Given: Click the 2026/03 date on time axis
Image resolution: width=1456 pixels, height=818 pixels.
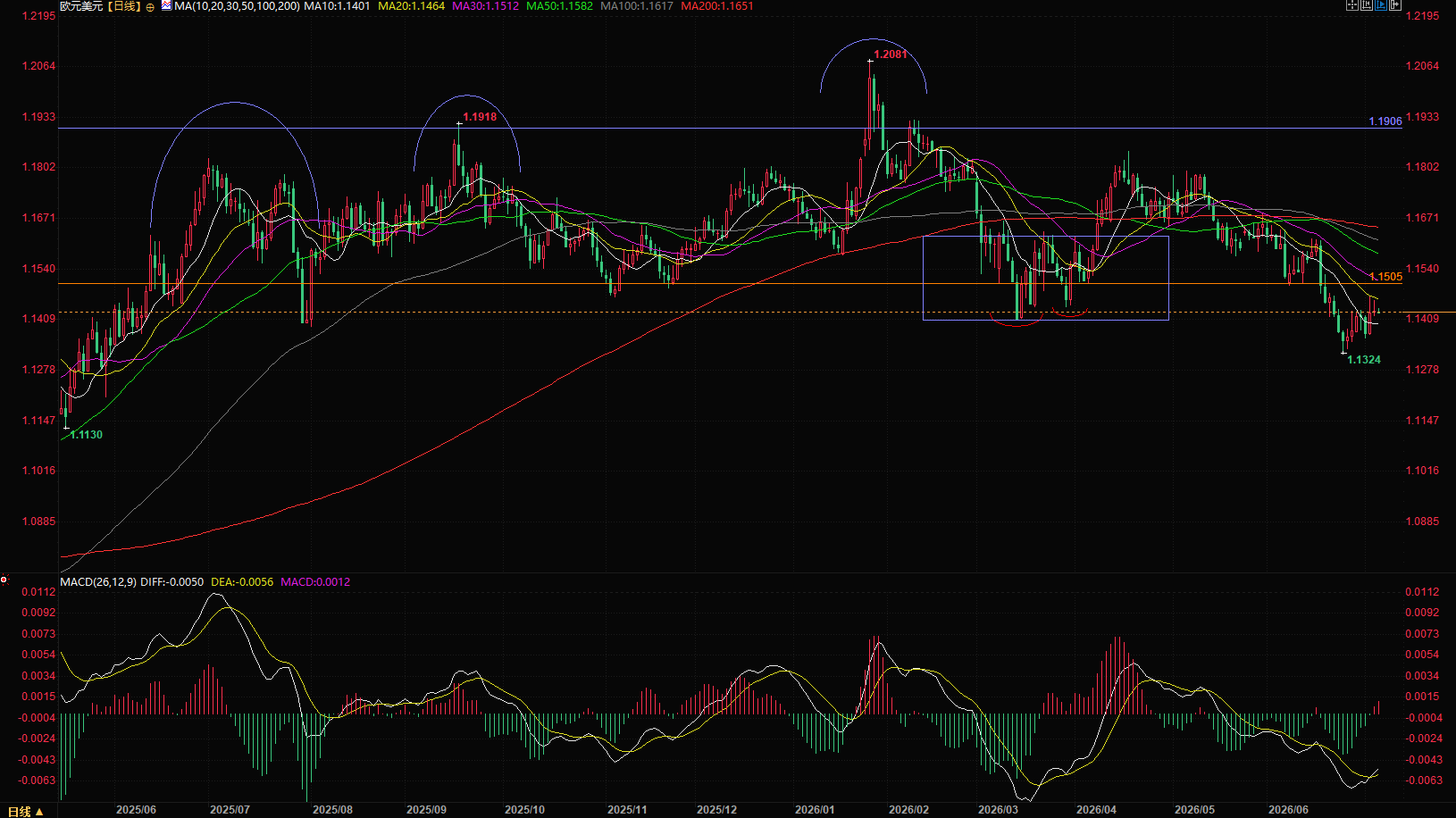Looking at the screenshot, I should (998, 810).
